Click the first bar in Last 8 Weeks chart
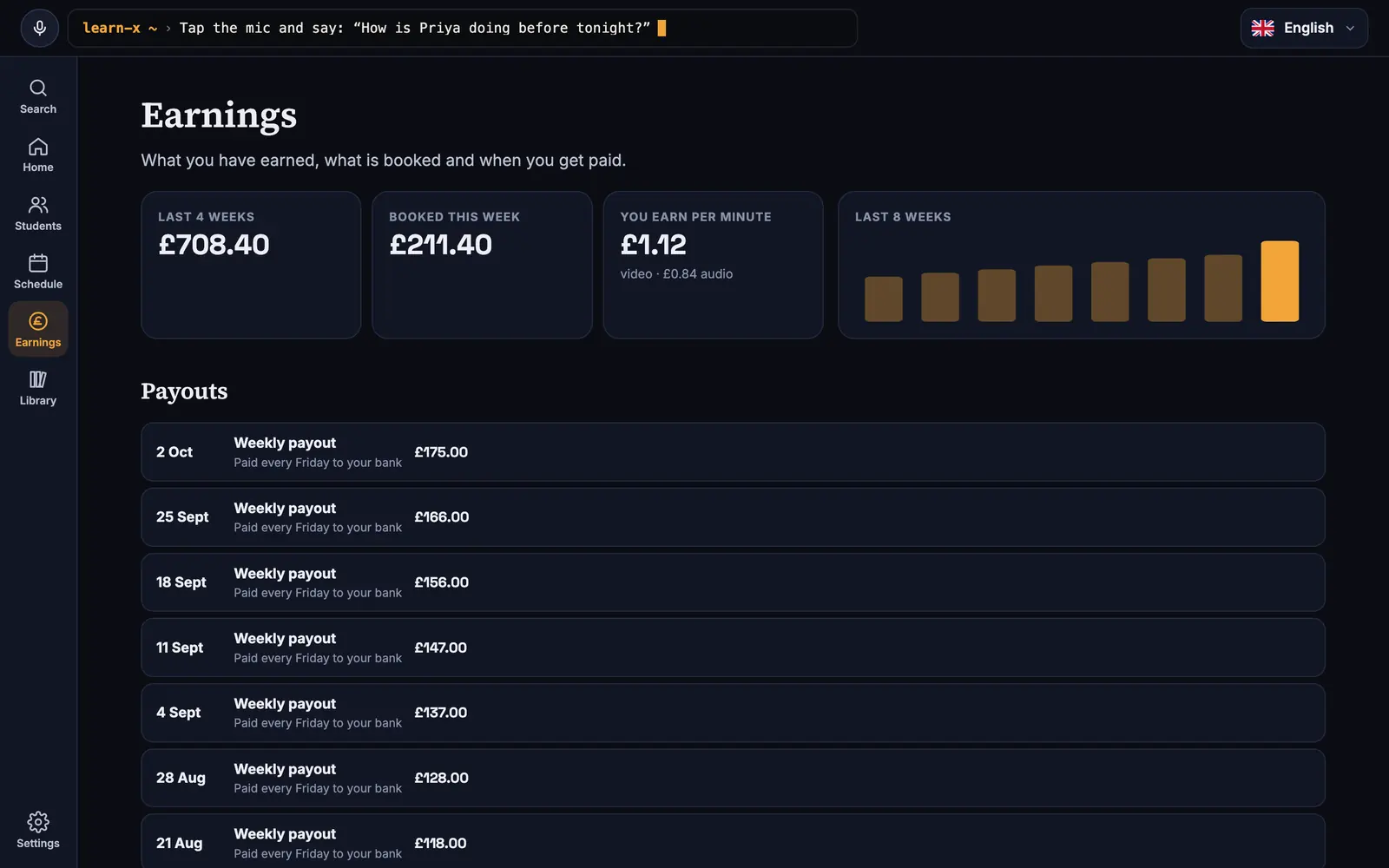 coord(884,299)
